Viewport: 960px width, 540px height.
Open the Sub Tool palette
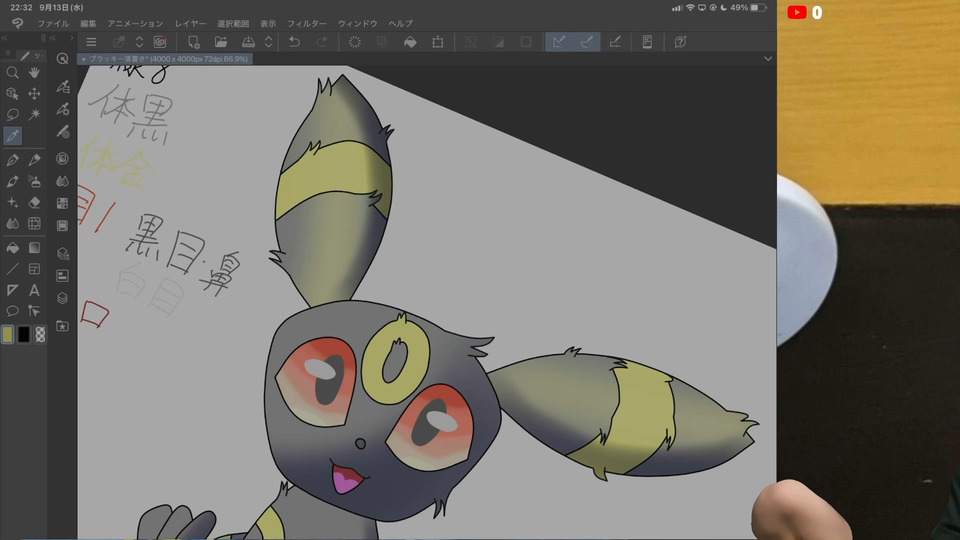[62, 87]
